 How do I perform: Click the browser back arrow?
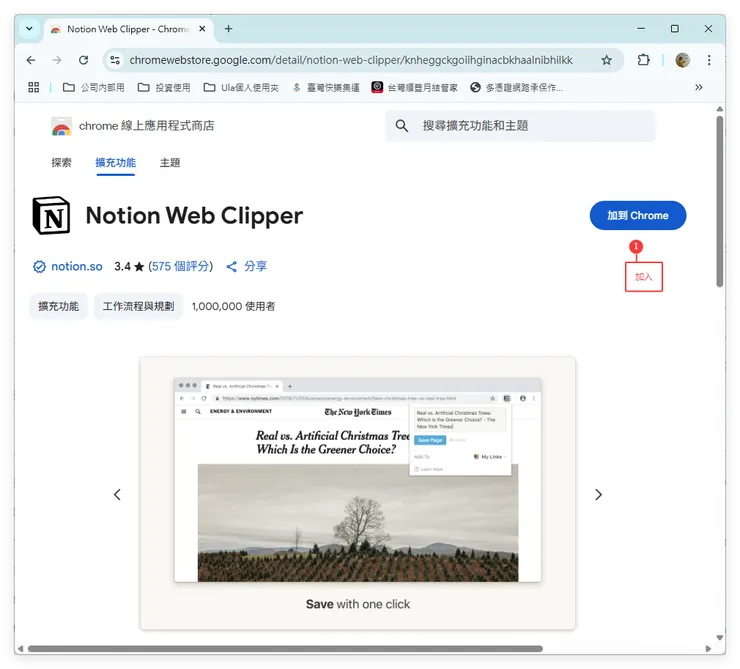[x=31, y=60]
